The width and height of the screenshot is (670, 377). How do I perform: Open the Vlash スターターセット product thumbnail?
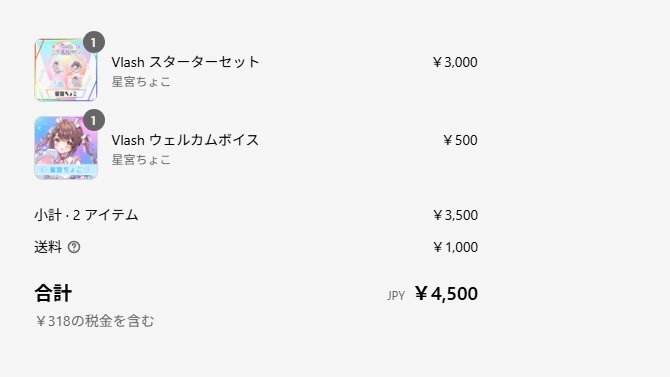pos(66,70)
